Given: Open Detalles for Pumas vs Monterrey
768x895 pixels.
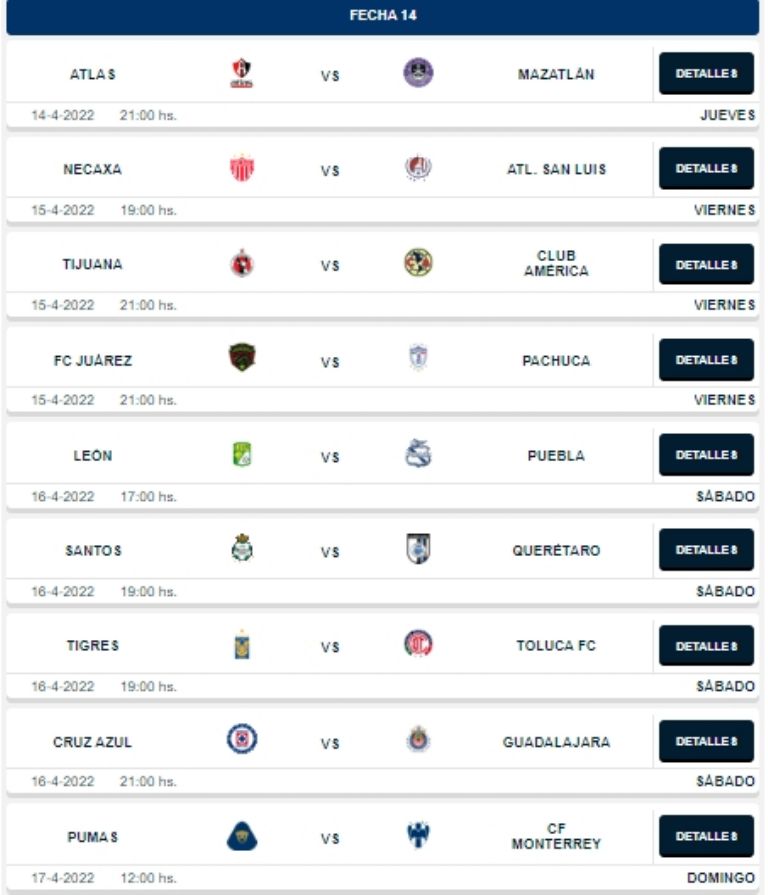Looking at the screenshot, I should [x=706, y=836].
